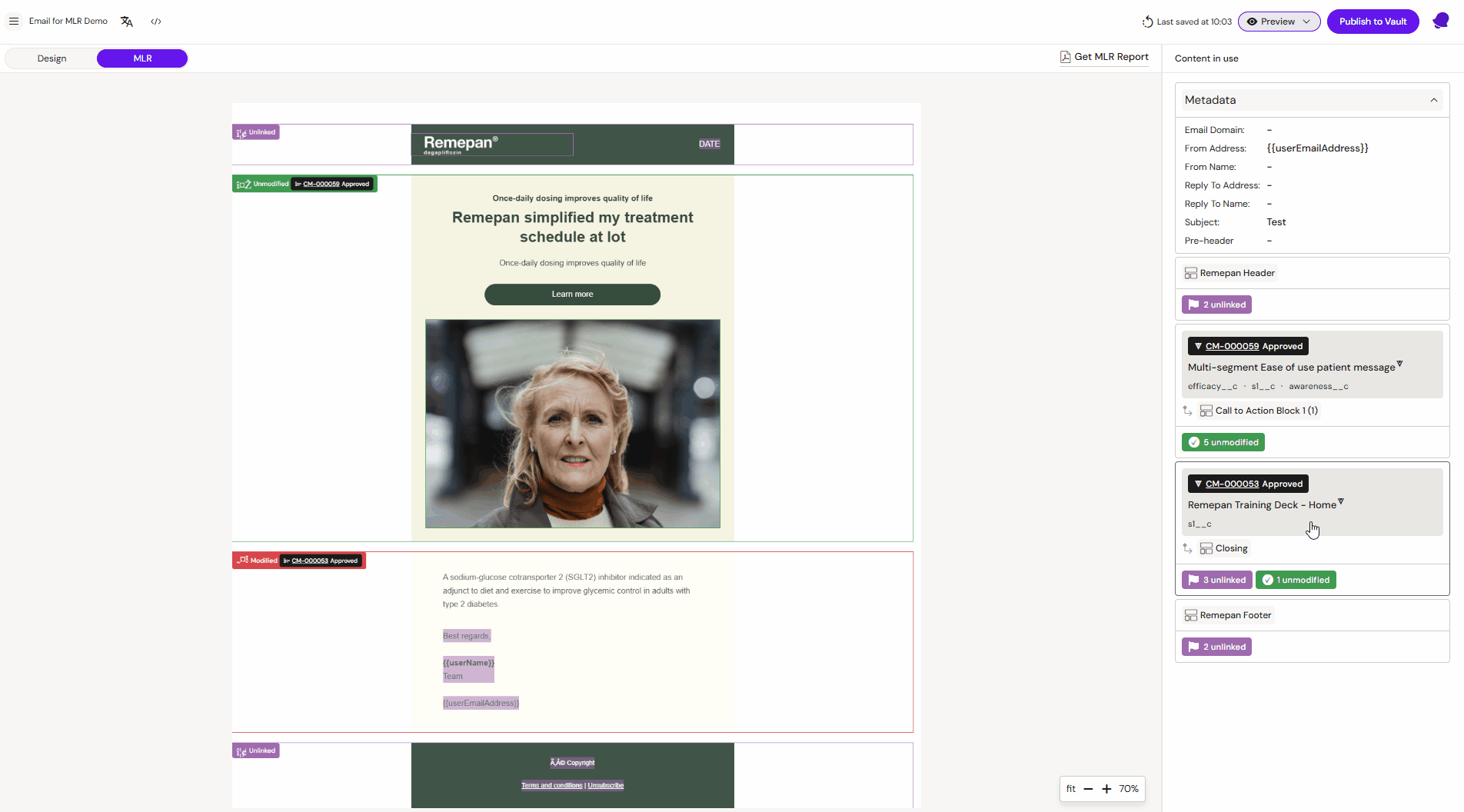Open the translation/language tool

click(126, 22)
